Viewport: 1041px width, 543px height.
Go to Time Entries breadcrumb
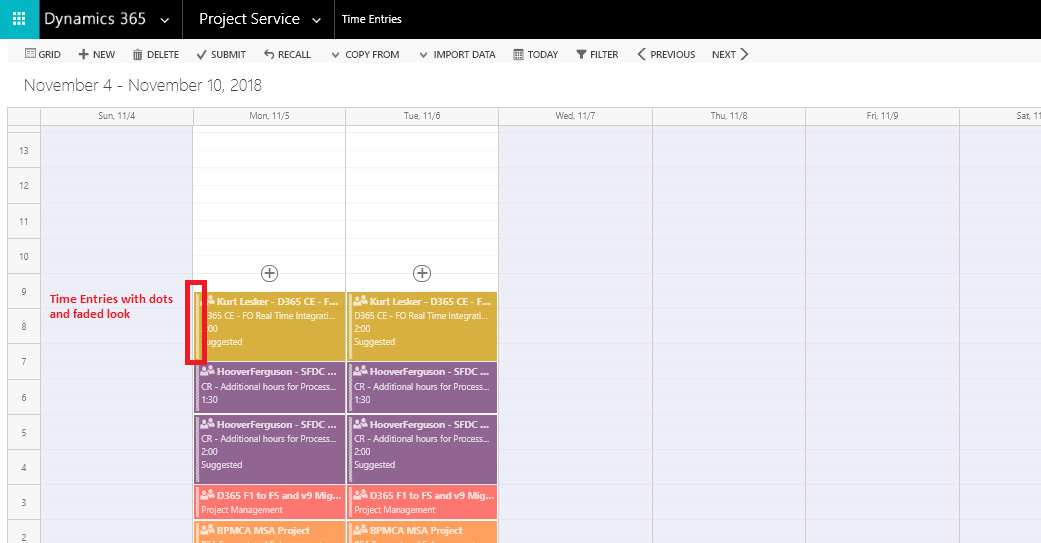371,19
